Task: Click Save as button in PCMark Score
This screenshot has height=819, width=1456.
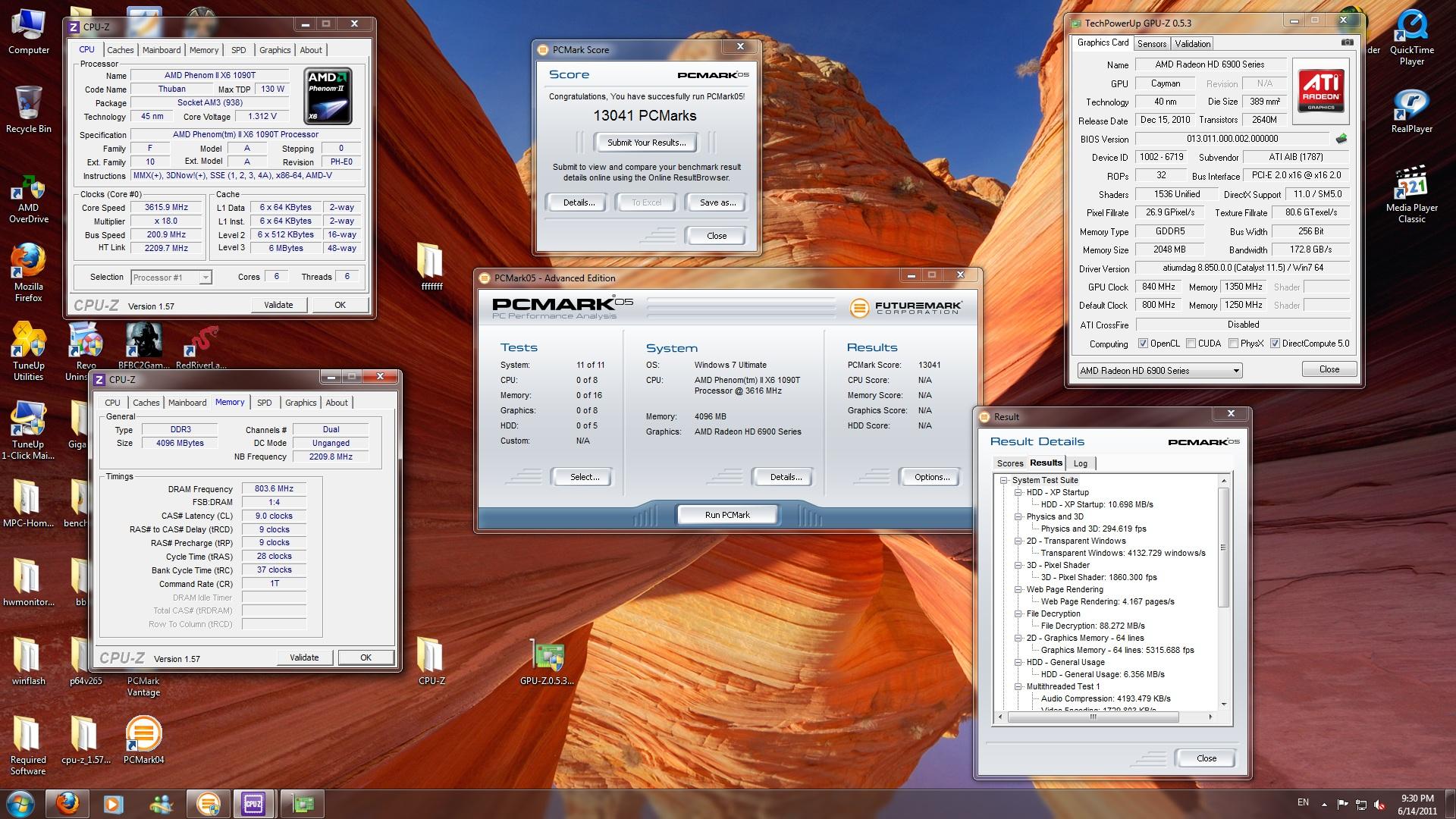Action: pyautogui.click(x=717, y=202)
